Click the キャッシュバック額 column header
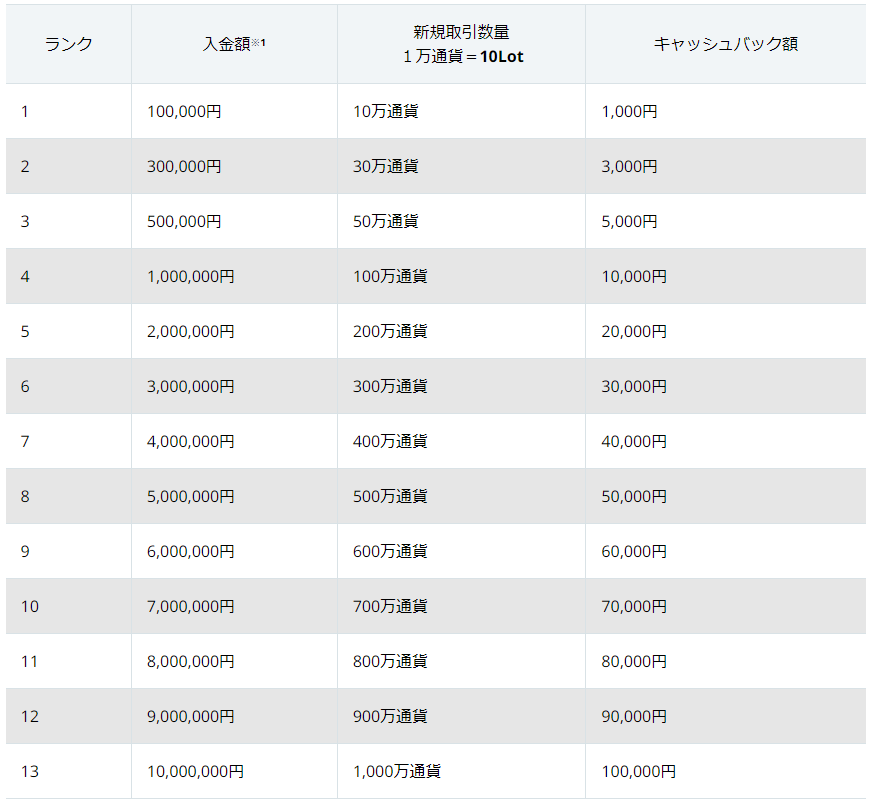 click(x=725, y=44)
